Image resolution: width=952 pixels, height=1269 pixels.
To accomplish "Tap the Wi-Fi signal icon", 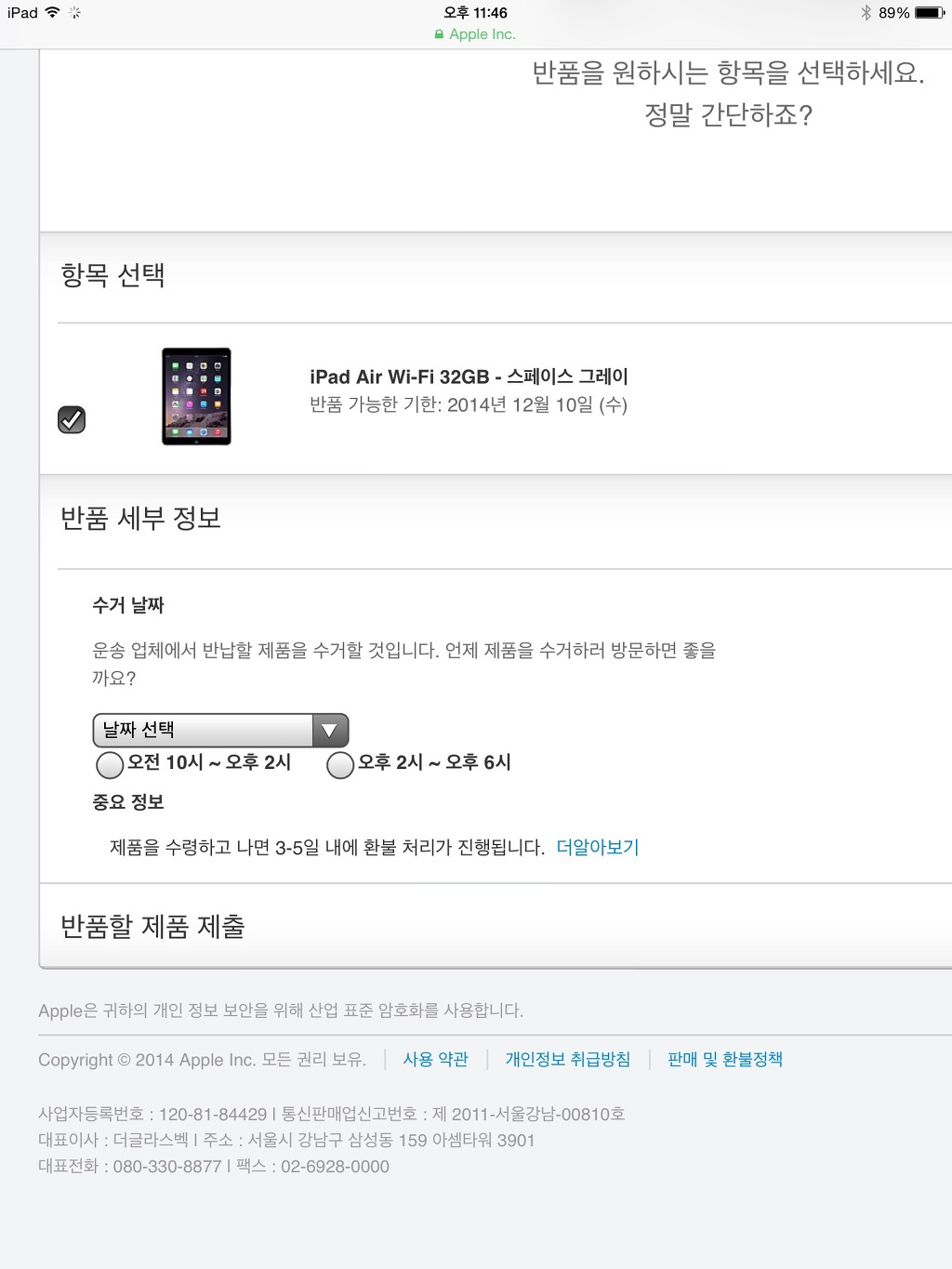I will [52, 12].
